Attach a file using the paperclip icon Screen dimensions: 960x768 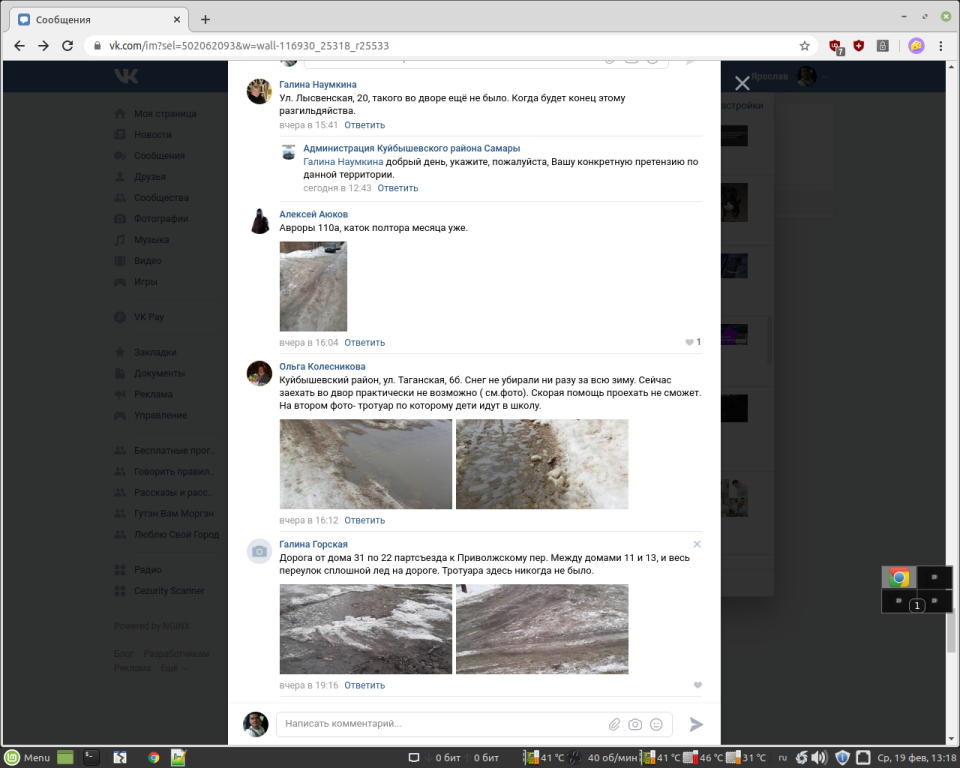614,724
